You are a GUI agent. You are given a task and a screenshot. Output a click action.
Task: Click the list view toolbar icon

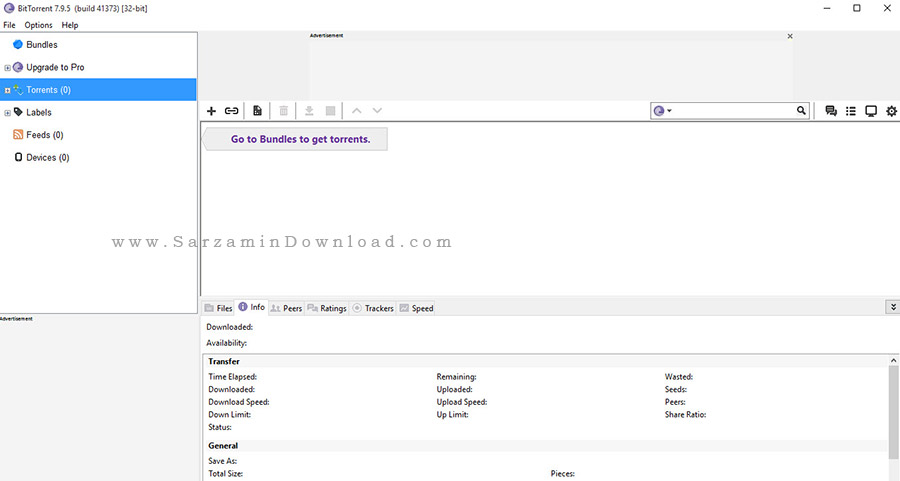click(851, 111)
